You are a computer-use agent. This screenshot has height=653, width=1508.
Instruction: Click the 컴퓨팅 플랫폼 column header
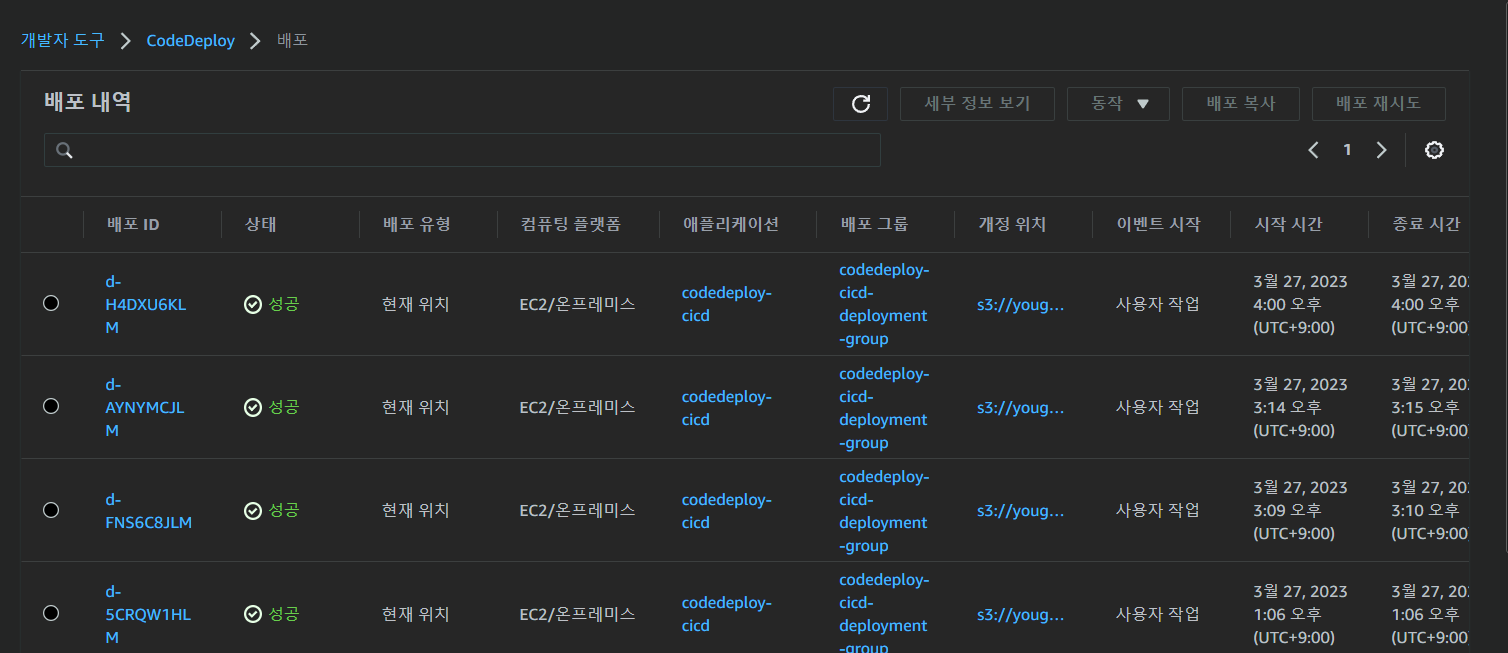(570, 224)
